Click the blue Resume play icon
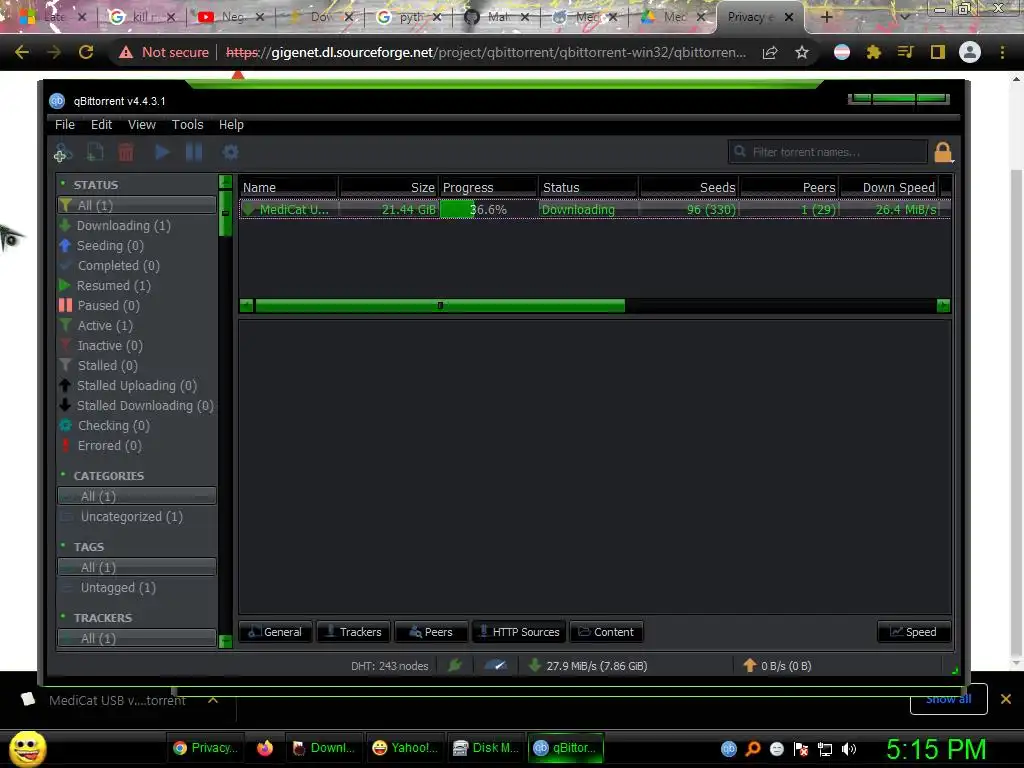 (162, 153)
